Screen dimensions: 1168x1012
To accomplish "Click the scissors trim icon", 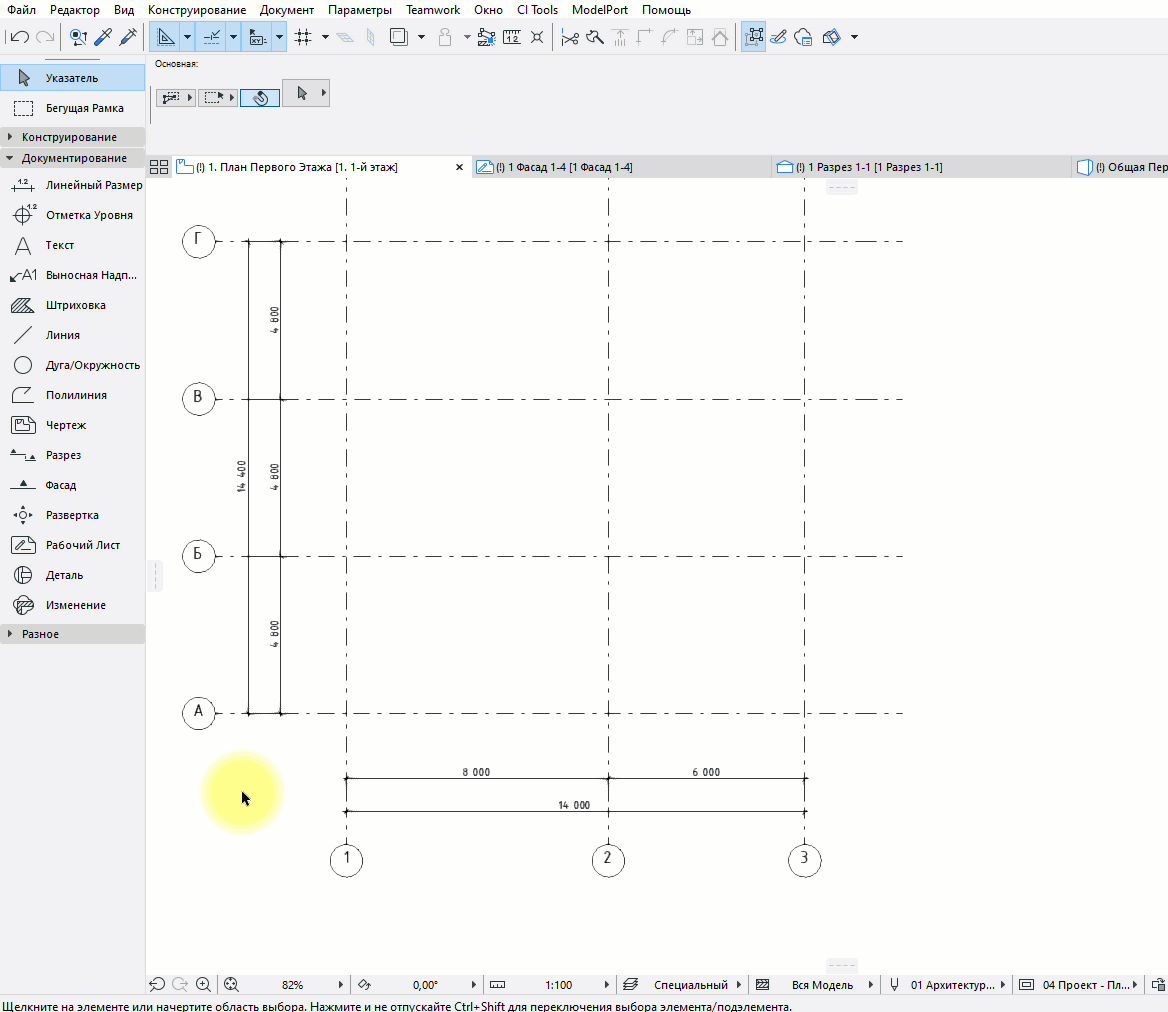I will coord(570,36).
